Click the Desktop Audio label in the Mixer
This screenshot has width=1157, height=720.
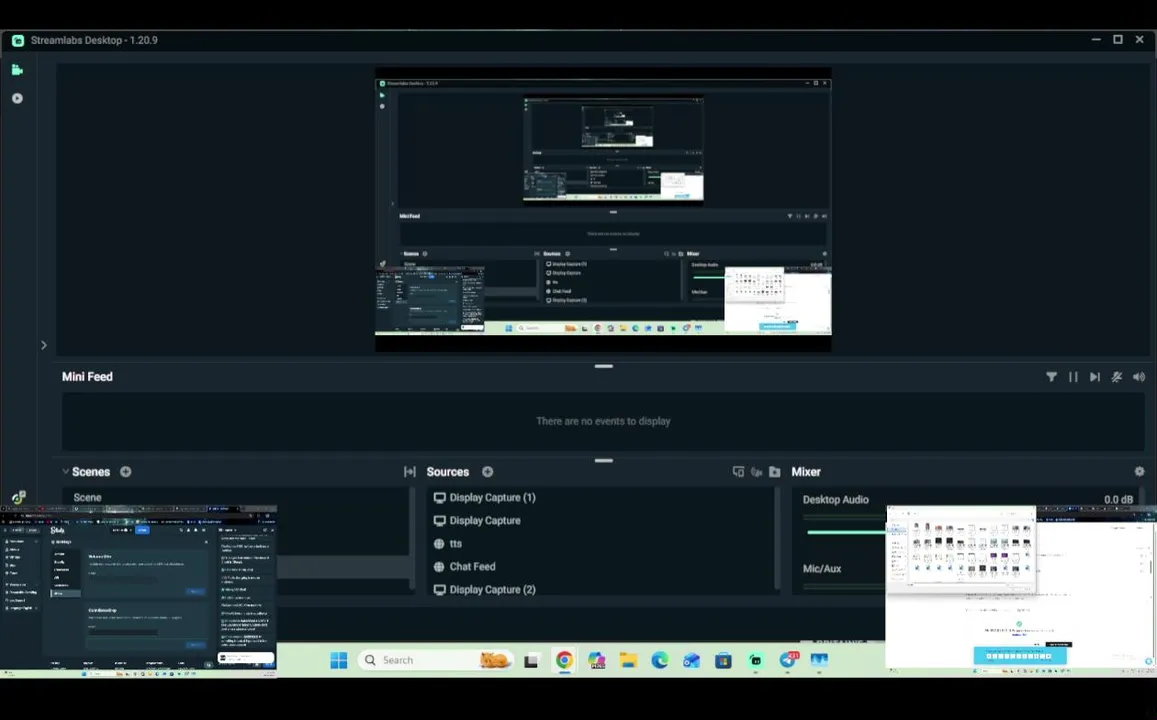point(835,499)
